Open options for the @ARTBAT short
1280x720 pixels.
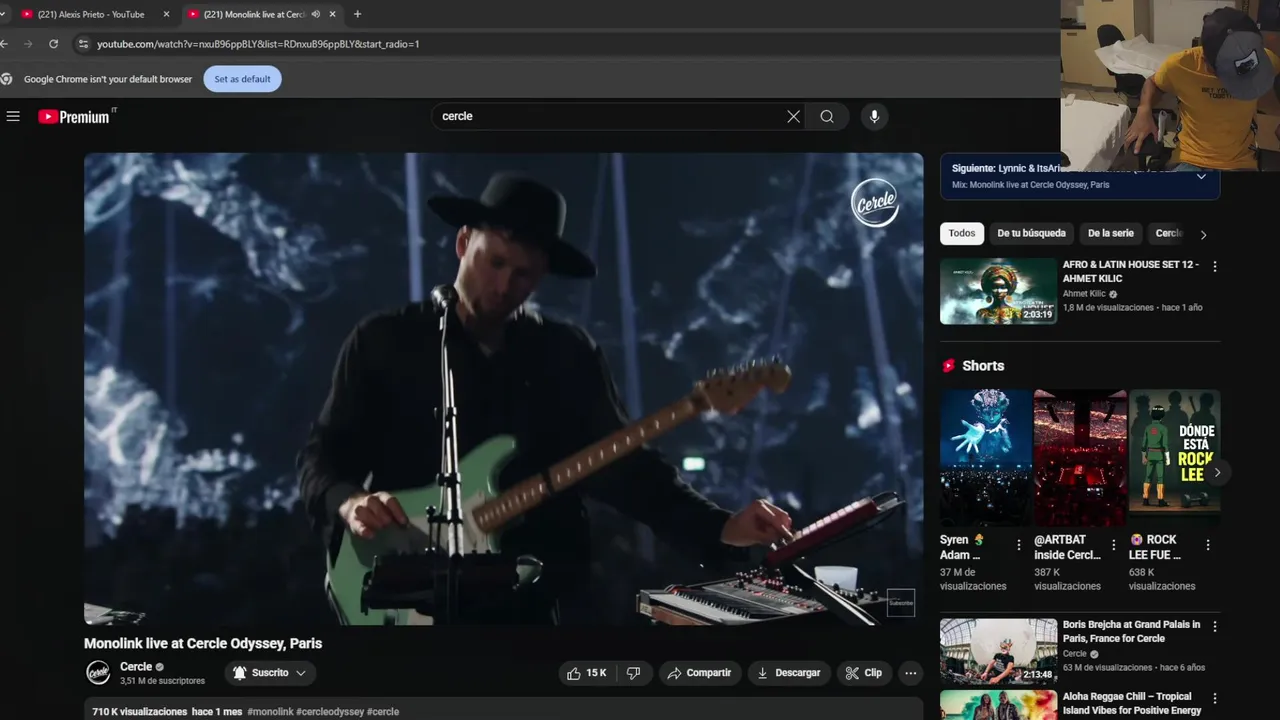[x=1113, y=545]
